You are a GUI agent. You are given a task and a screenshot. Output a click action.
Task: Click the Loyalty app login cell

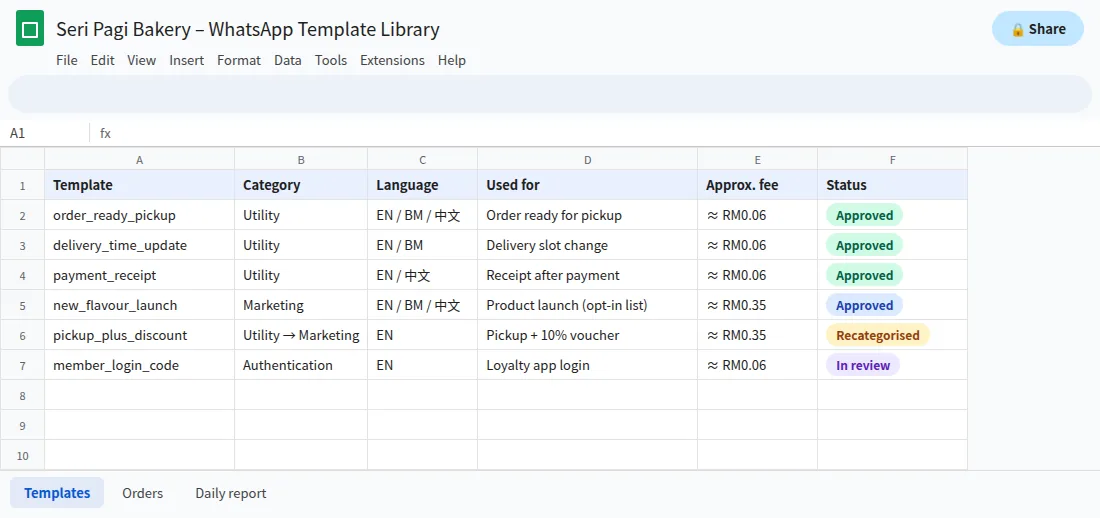587,365
